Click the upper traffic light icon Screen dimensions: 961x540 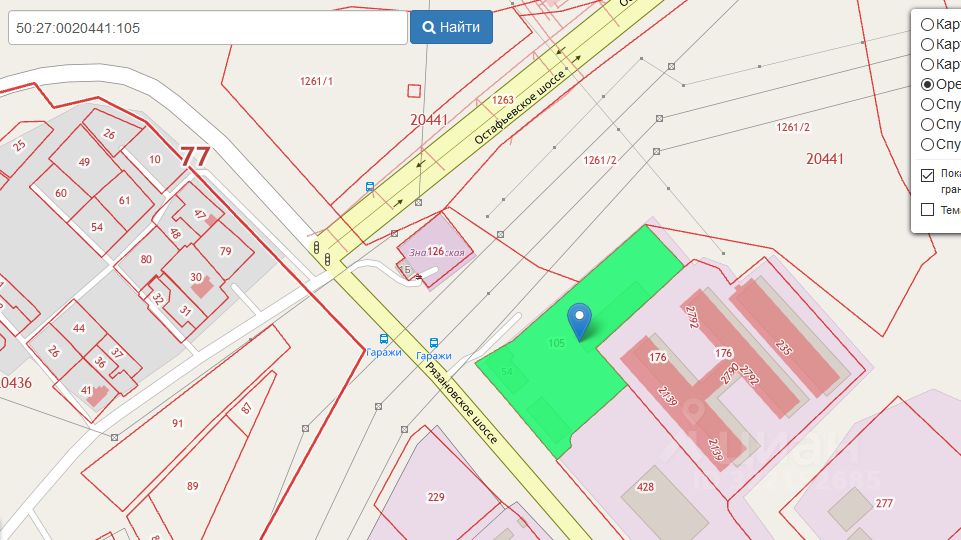click(x=317, y=248)
